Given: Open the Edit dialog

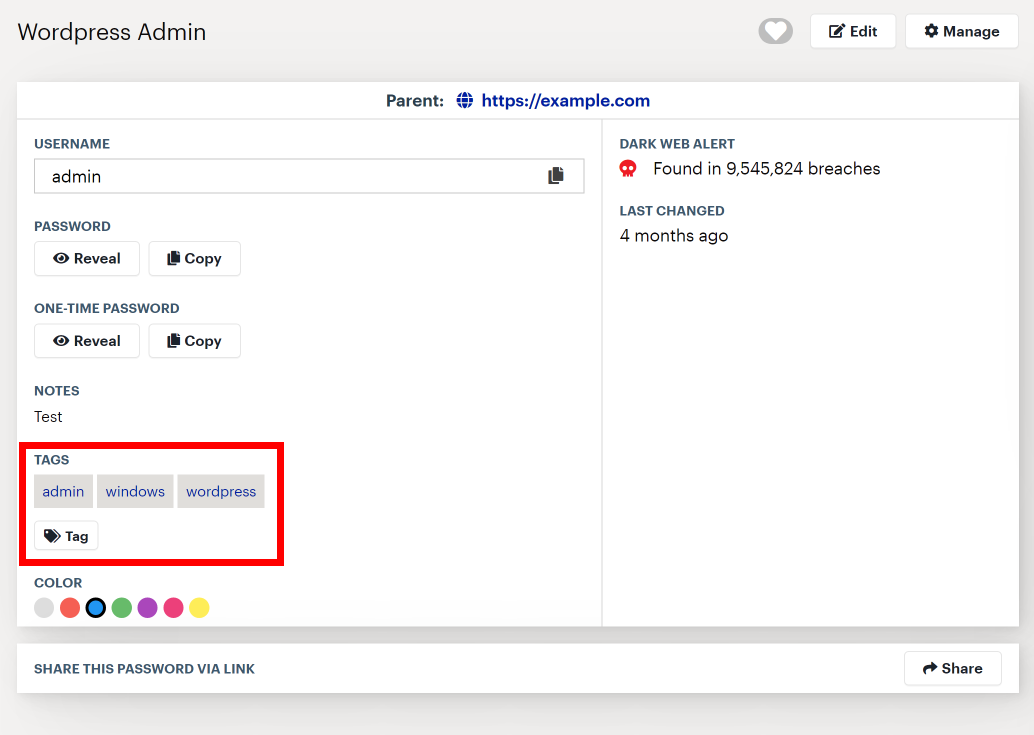Looking at the screenshot, I should tap(853, 31).
